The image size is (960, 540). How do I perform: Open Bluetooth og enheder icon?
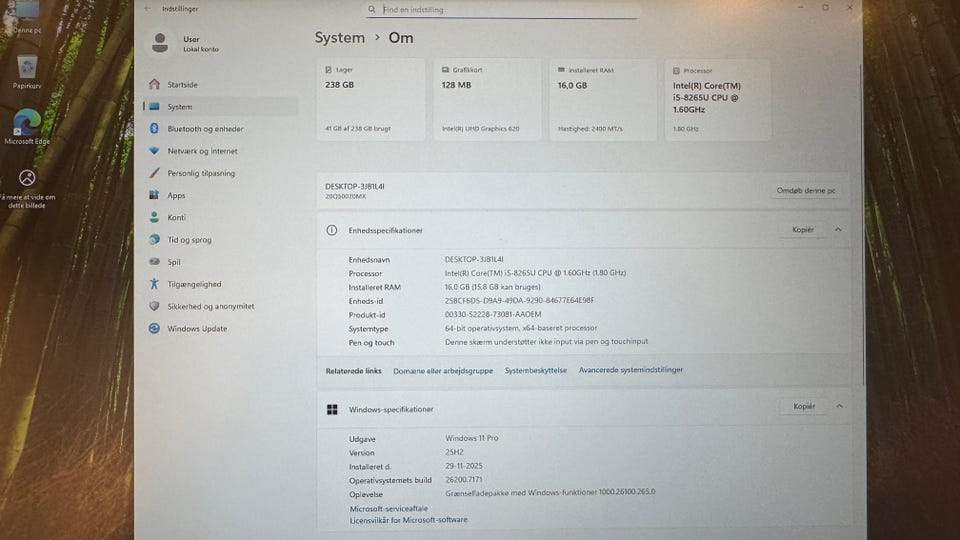click(x=154, y=129)
